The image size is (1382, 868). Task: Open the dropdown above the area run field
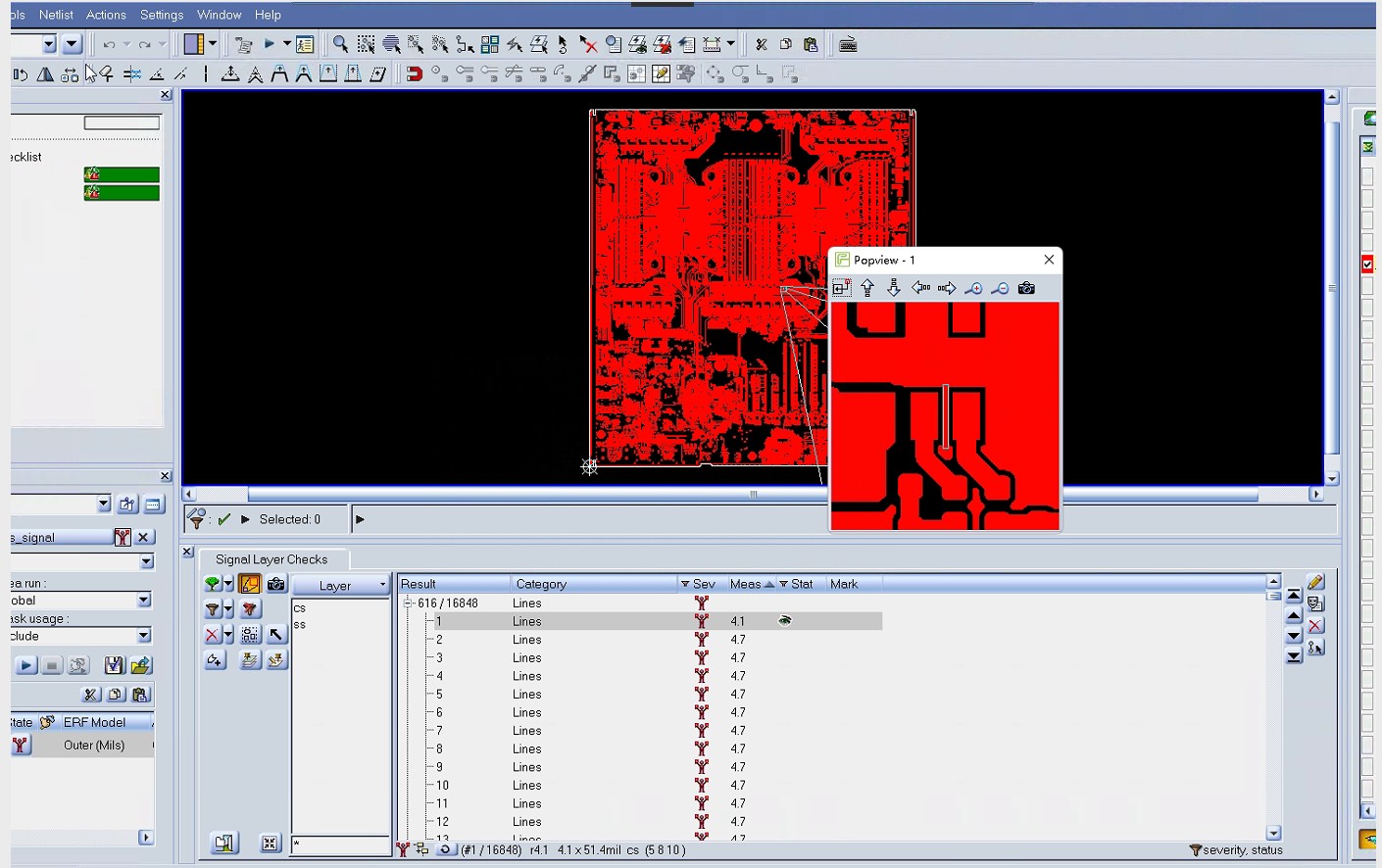[147, 562]
